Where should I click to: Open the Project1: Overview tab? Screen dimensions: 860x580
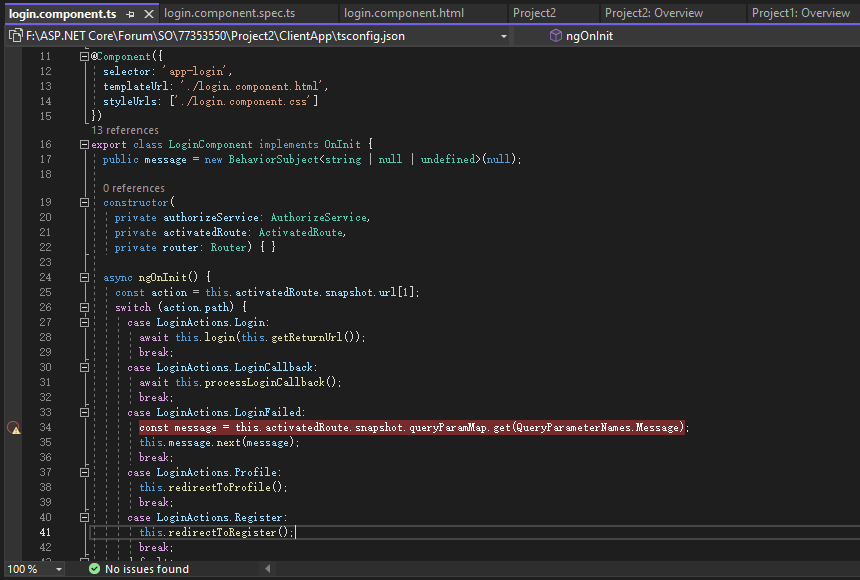click(x=800, y=14)
